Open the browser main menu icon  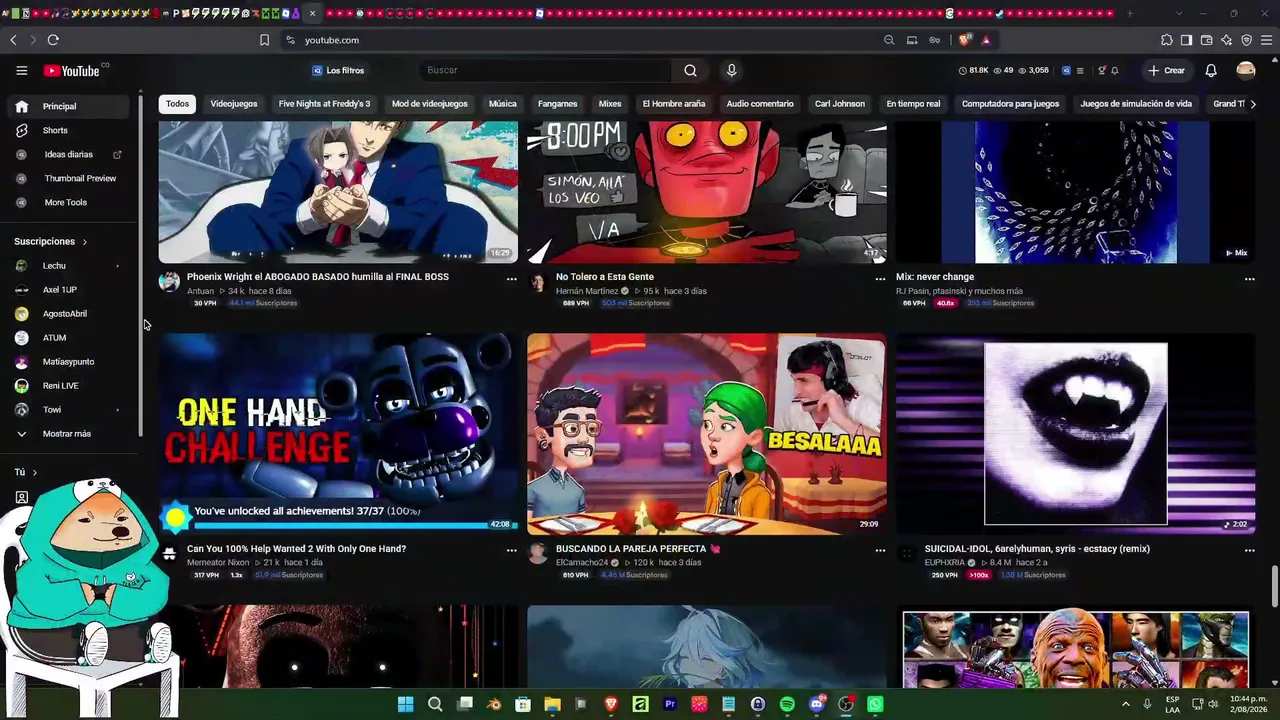click(1267, 40)
